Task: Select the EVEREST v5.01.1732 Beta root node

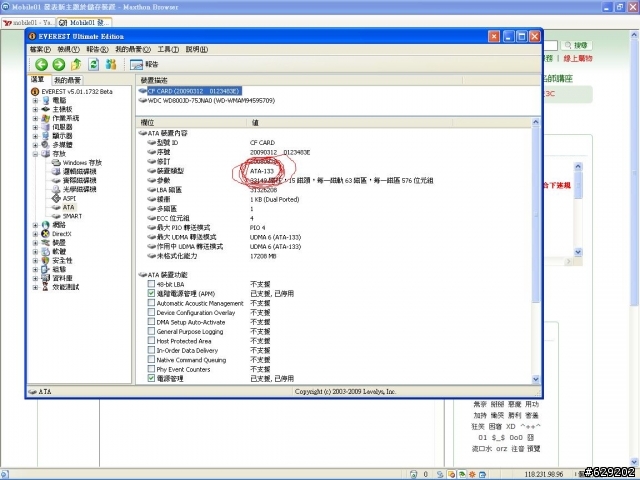Action: coord(77,92)
